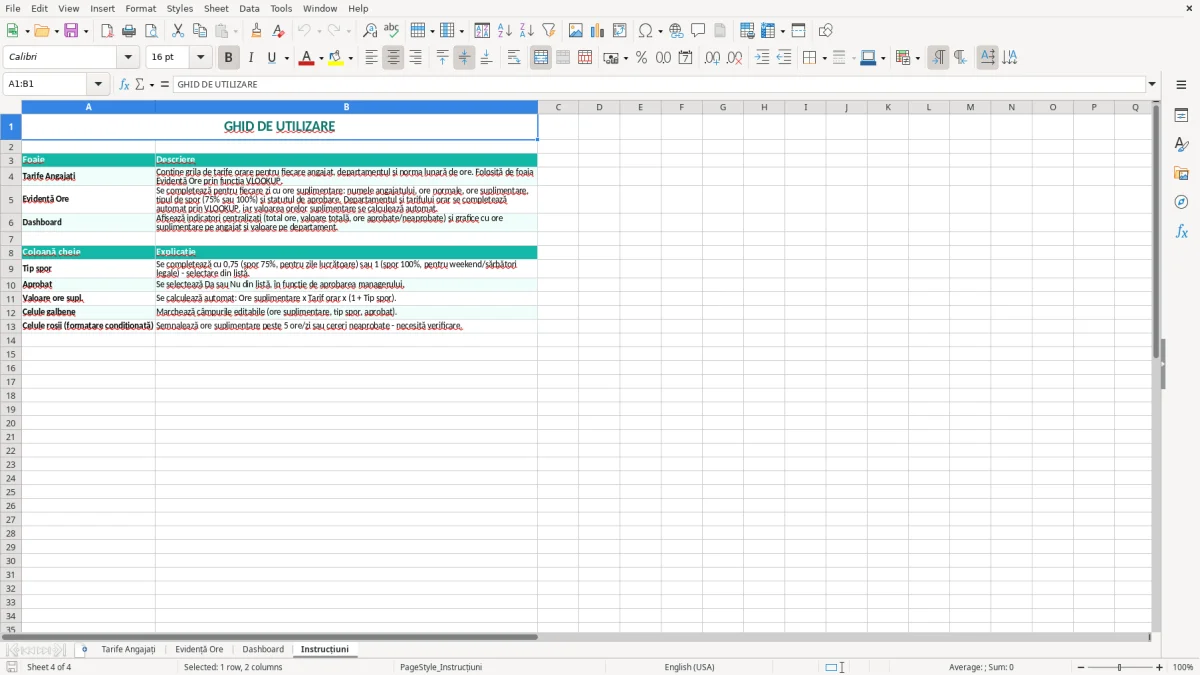Add a decimal place
Viewport: 1200px width, 675px height.
[x=712, y=58]
